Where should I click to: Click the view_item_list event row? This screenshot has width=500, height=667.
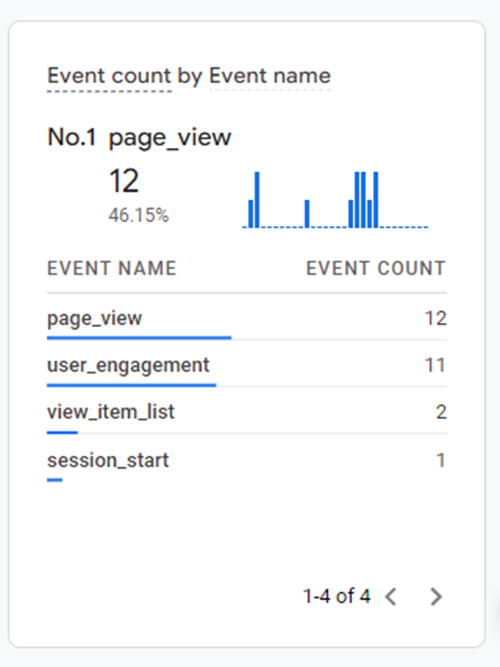247,411
